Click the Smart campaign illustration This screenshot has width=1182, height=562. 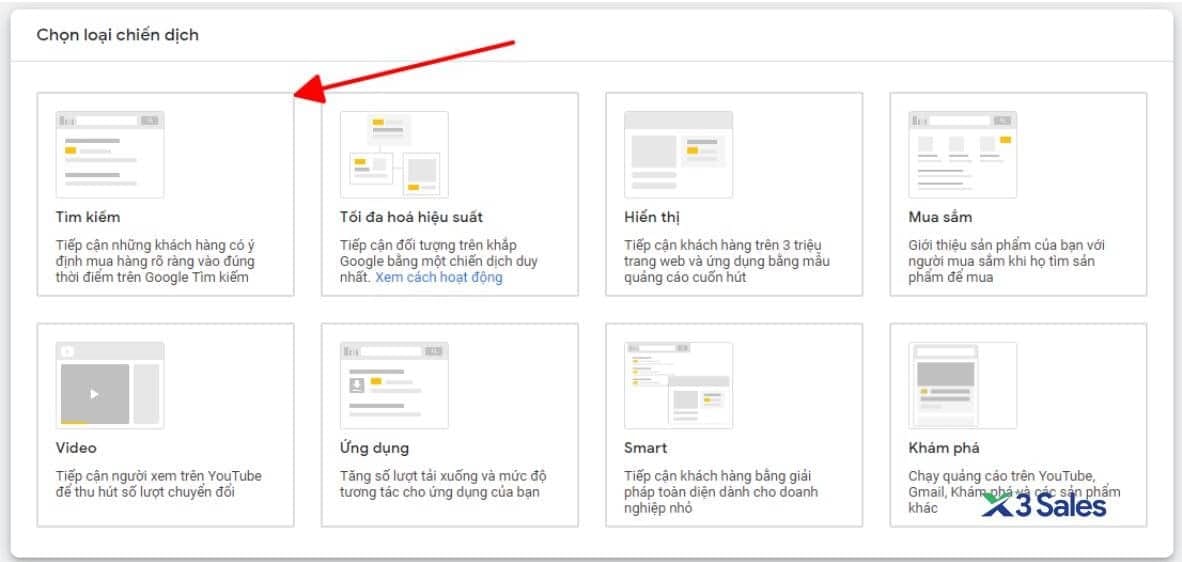678,386
